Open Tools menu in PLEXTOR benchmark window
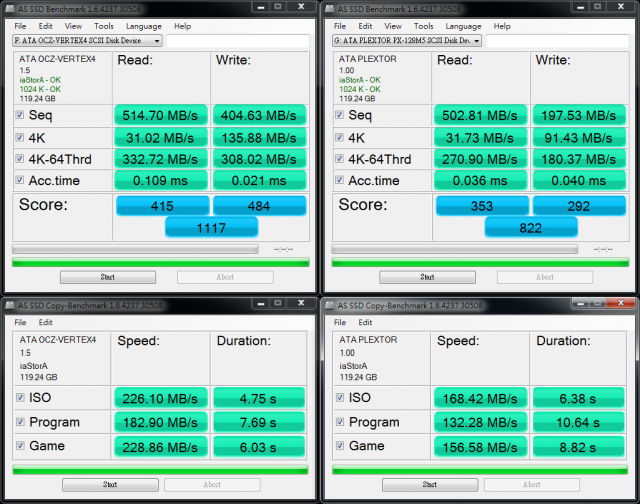Viewport: 640px width, 504px height. [x=423, y=26]
